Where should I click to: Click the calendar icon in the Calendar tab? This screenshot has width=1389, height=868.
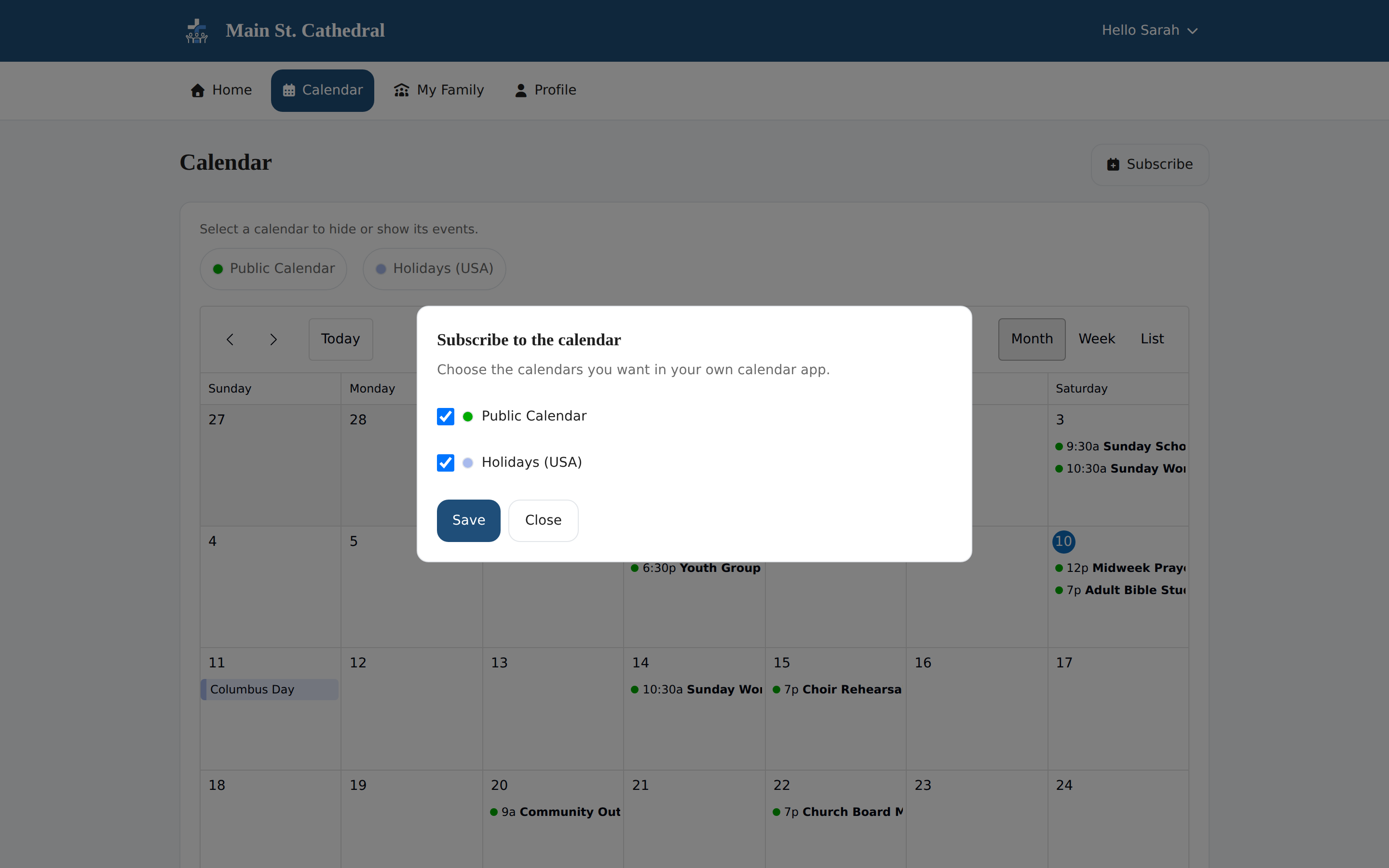(289, 90)
